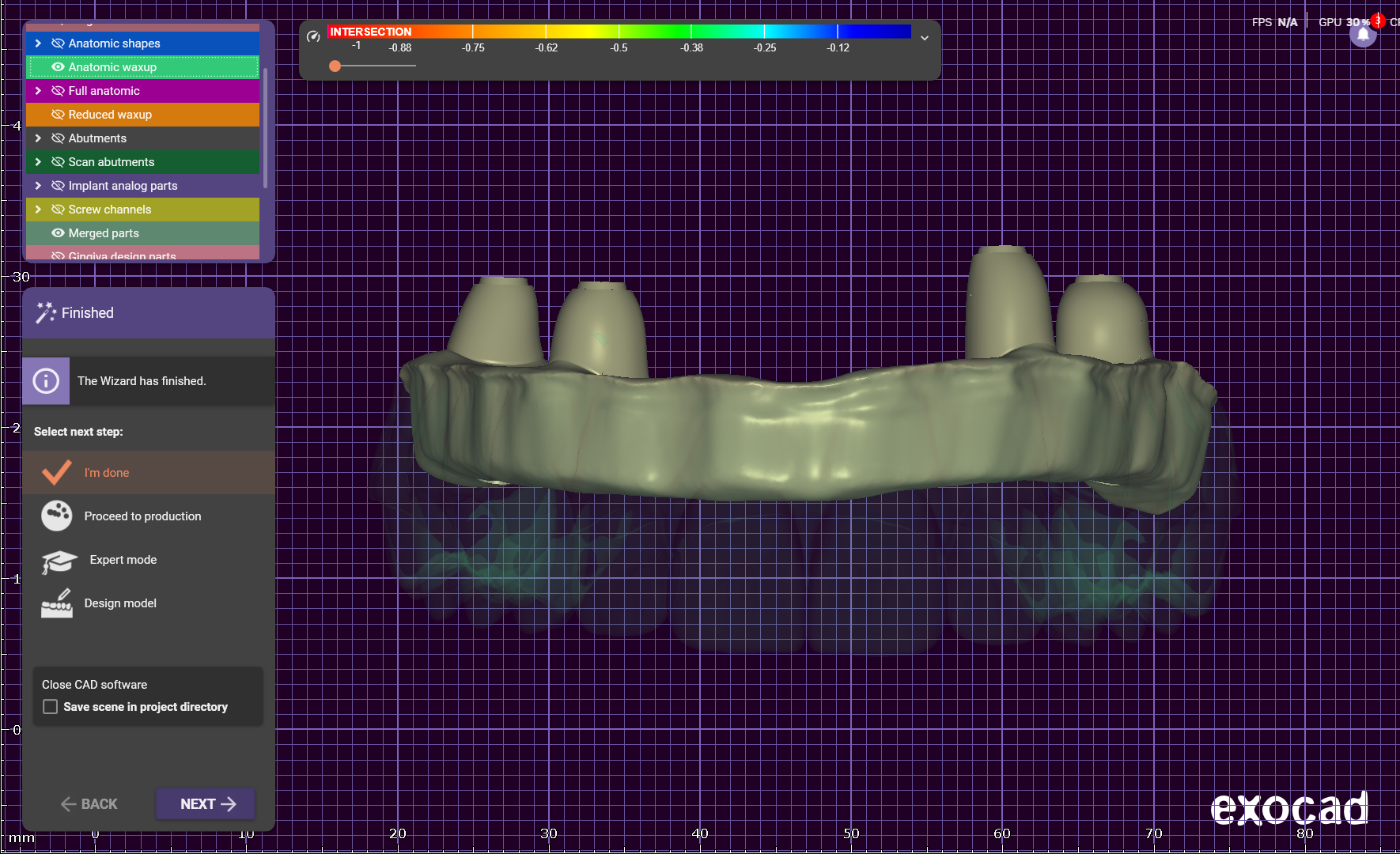Click the NEXT button
Viewport: 1400px width, 854px height.
coord(206,804)
